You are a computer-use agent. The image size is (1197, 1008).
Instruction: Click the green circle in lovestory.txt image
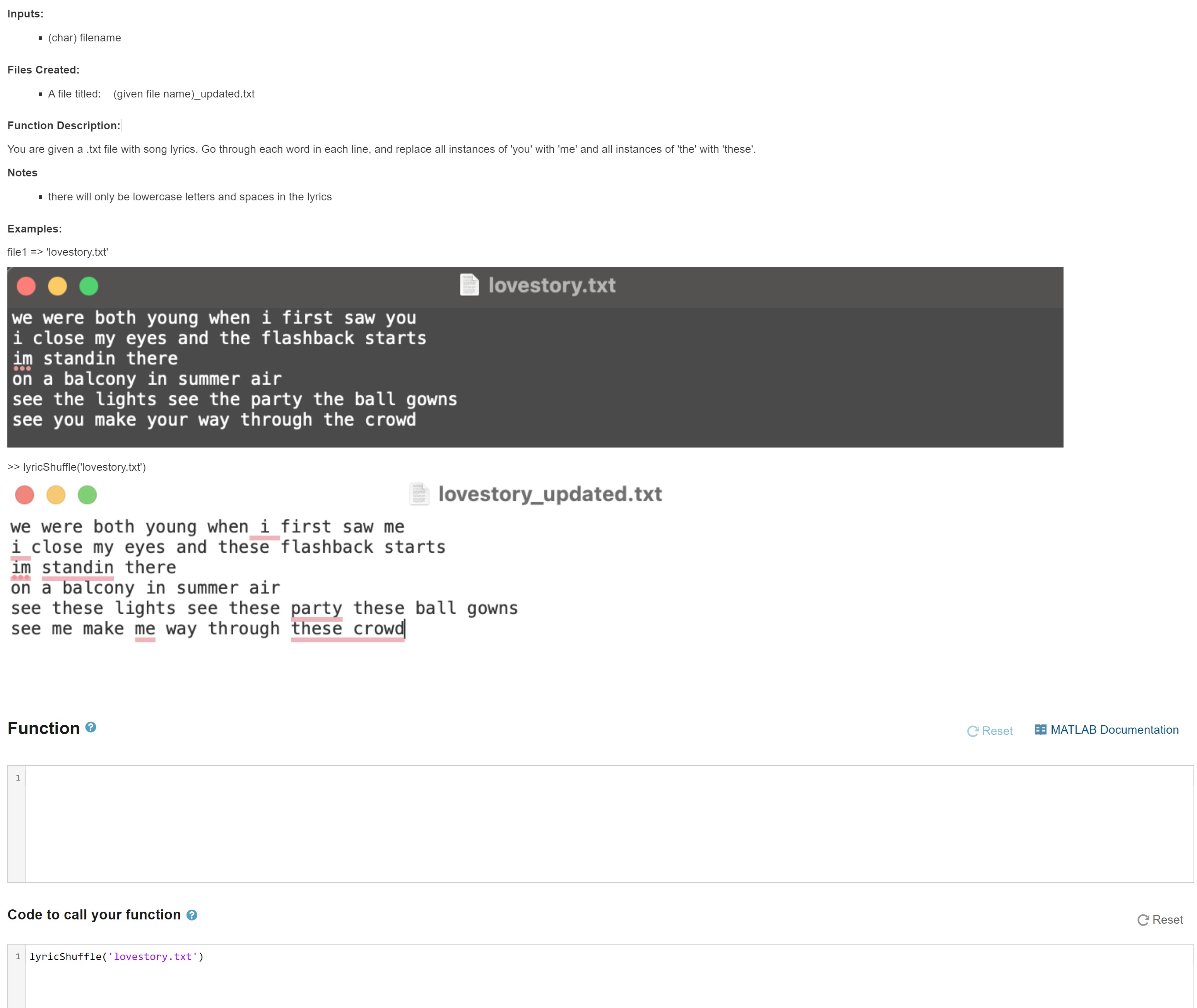pyautogui.click(x=89, y=286)
